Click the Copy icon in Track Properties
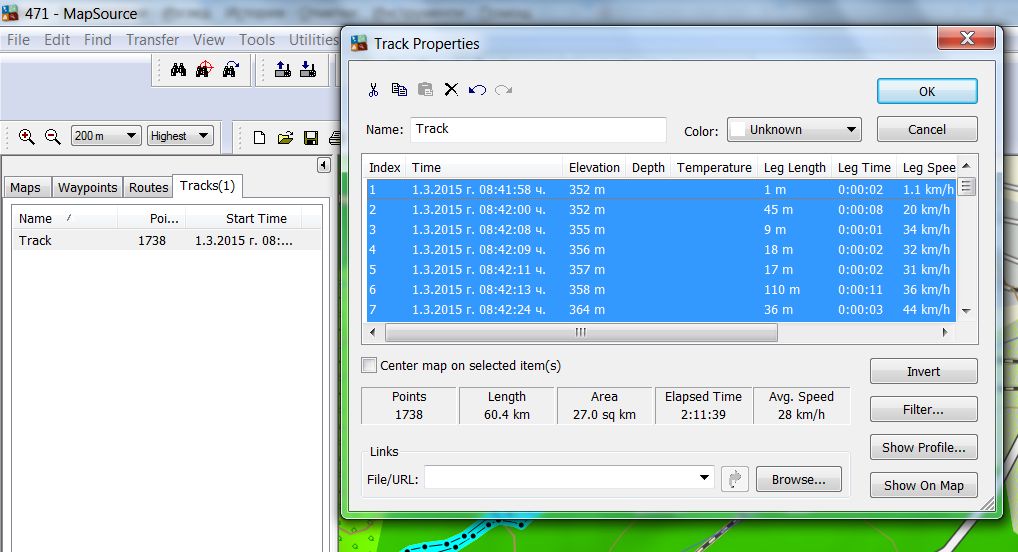Screen dimensions: 1018x552 pos(399,90)
